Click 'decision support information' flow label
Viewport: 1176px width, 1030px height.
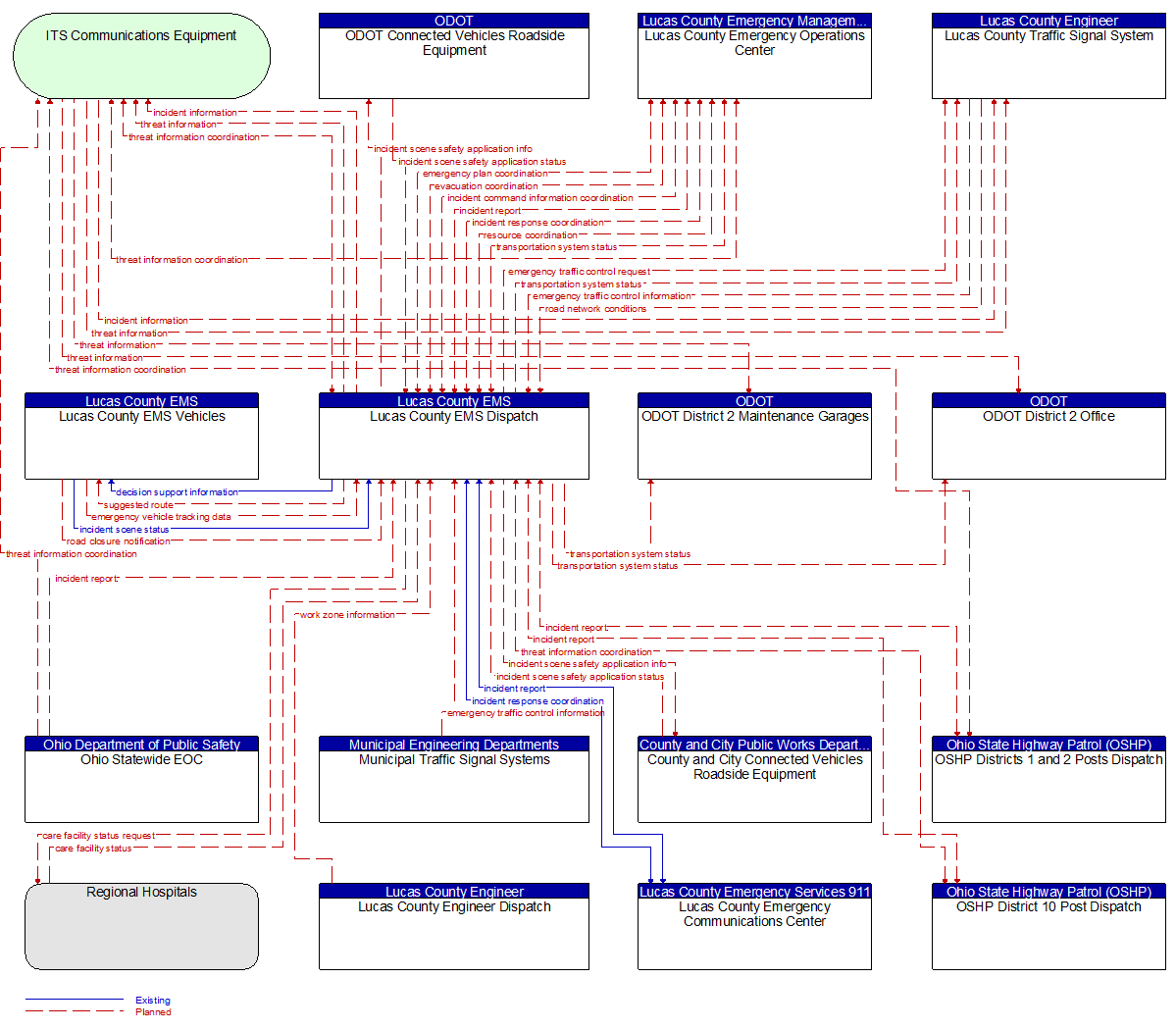[x=177, y=492]
